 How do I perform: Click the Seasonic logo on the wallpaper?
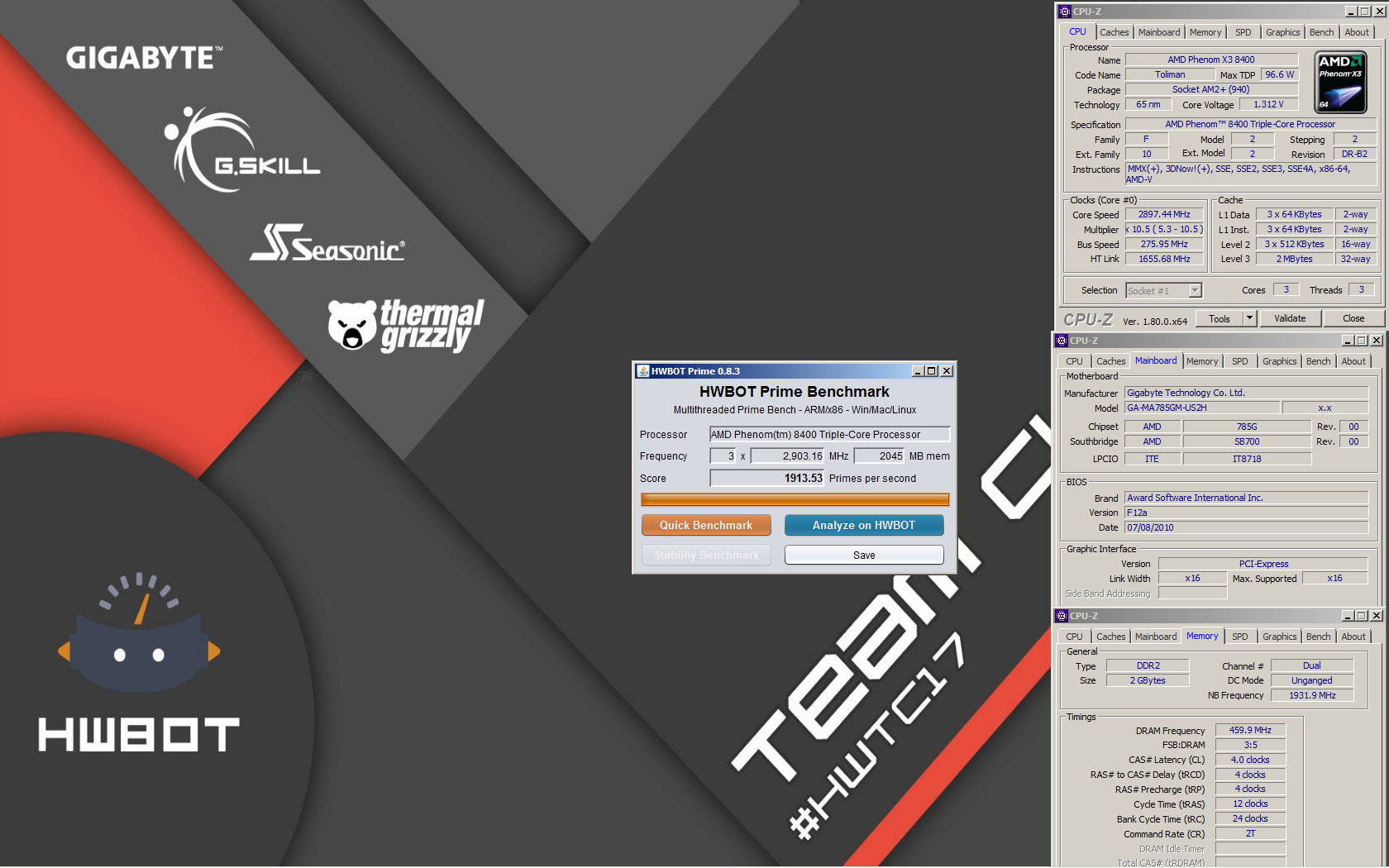pyautogui.click(x=327, y=243)
